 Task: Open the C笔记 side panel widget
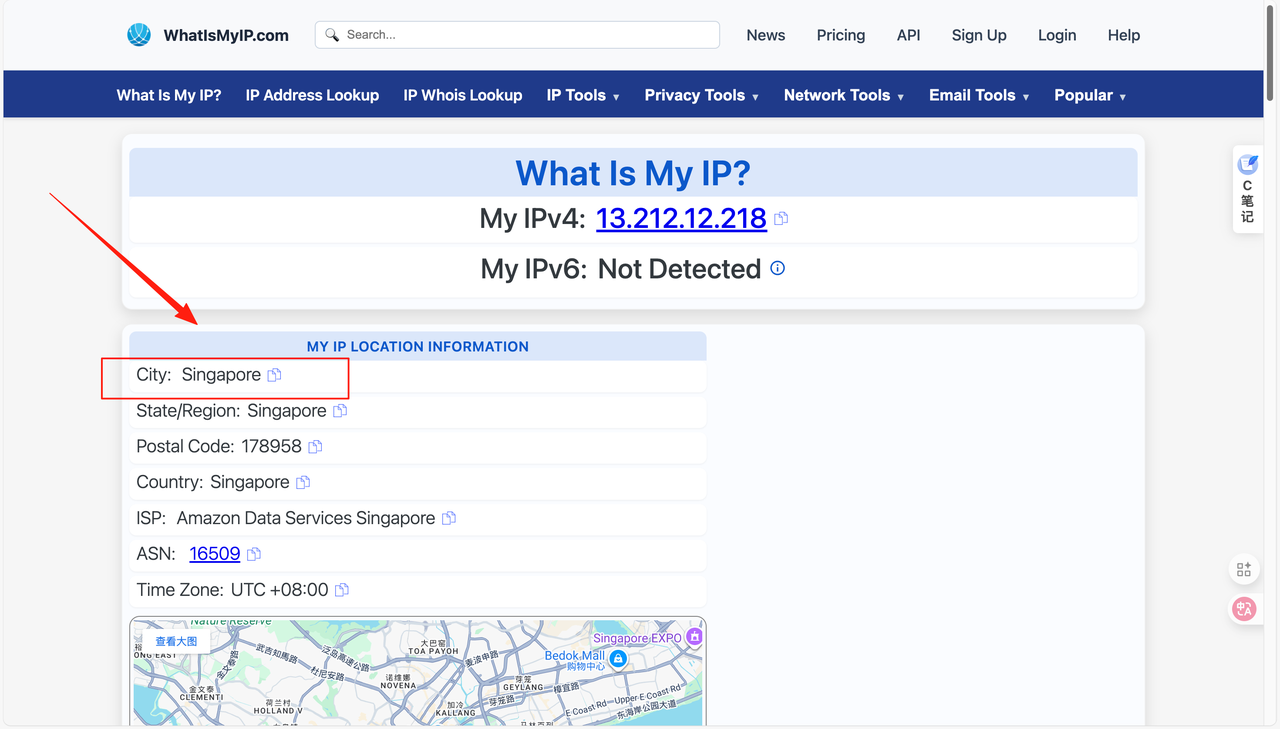pyautogui.click(x=1247, y=189)
